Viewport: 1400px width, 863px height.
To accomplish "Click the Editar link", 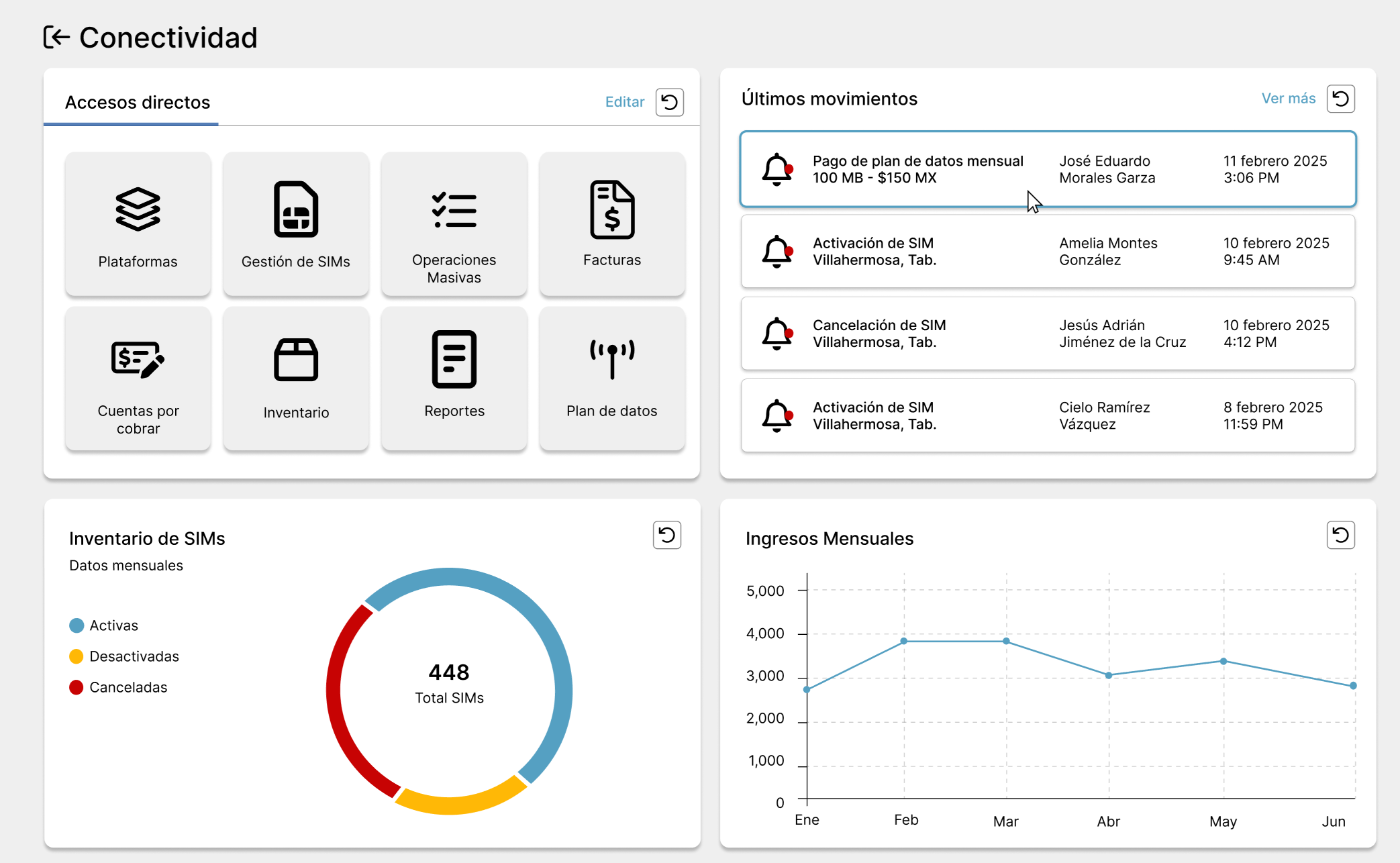I will [624, 102].
